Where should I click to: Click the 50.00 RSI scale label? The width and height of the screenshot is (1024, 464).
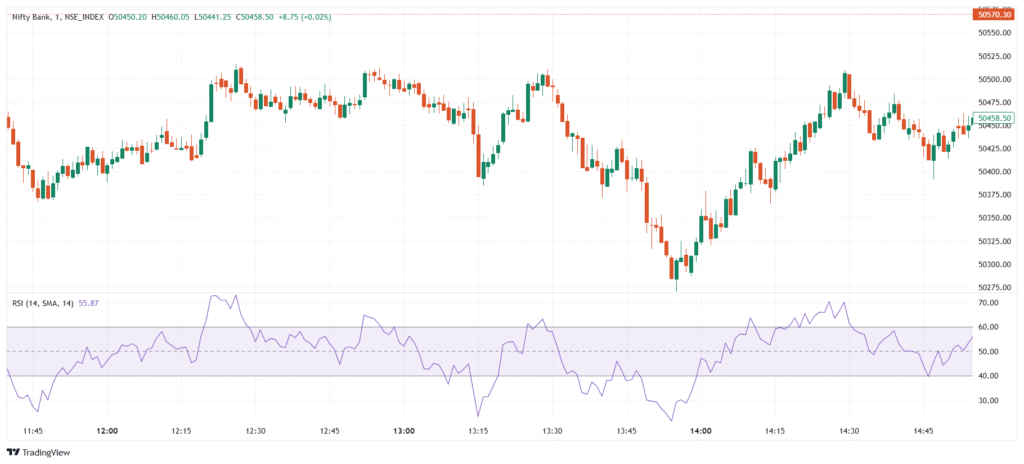click(989, 351)
